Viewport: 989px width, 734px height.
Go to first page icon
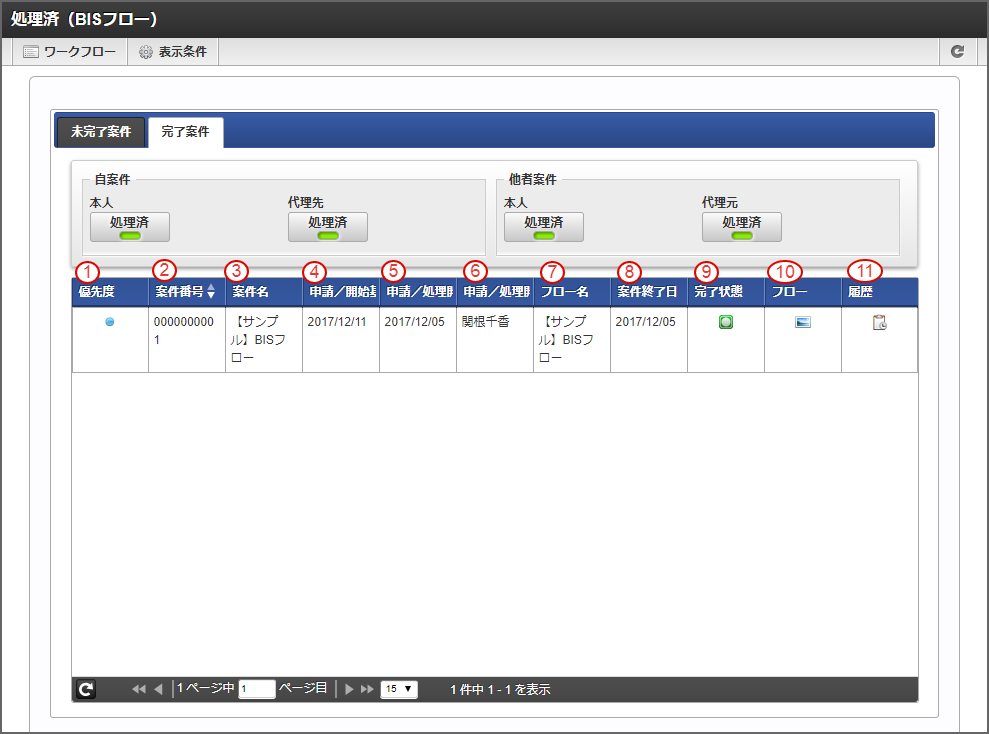pos(139,689)
